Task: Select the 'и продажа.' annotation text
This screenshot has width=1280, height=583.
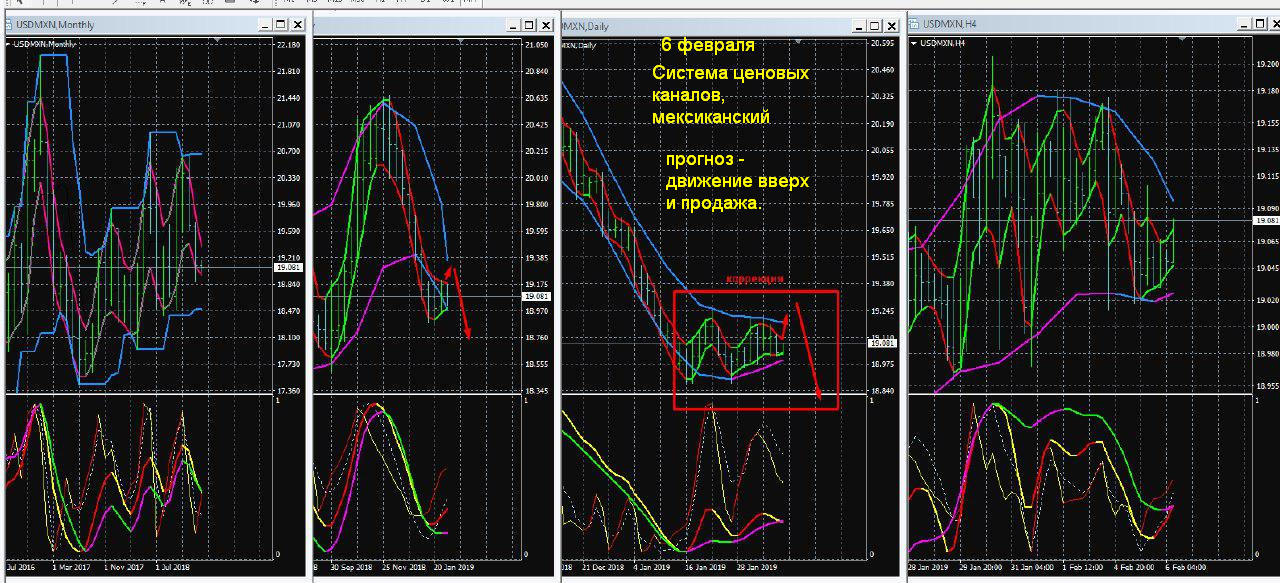Action: 713,203
